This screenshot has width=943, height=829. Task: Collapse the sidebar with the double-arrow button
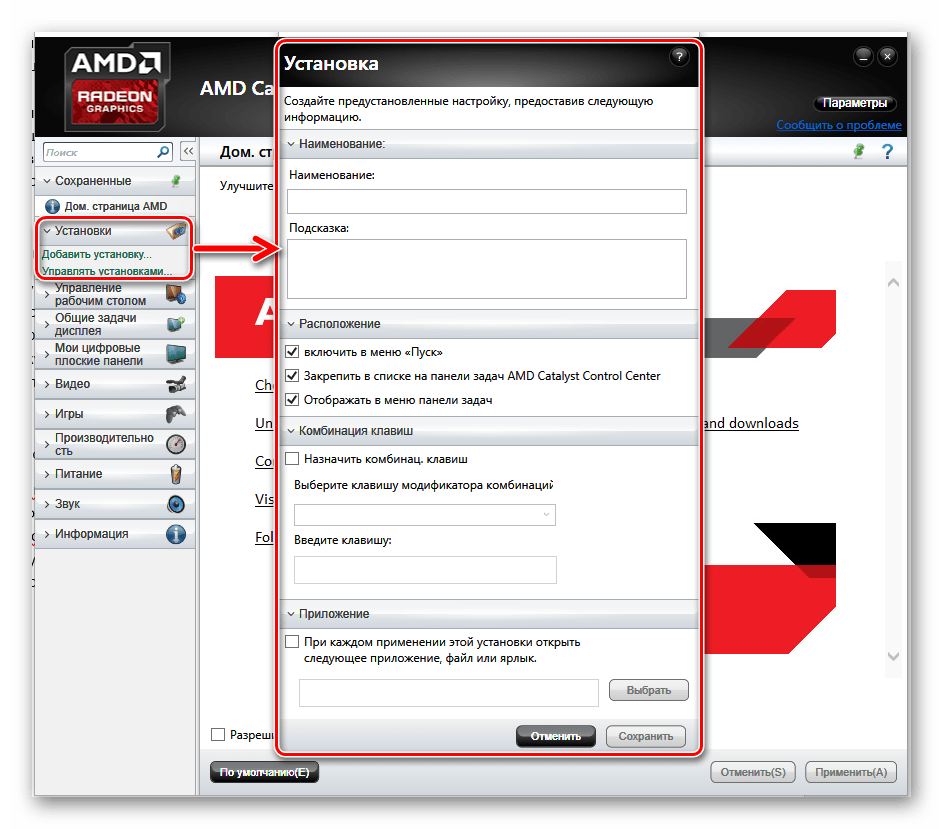[x=188, y=151]
